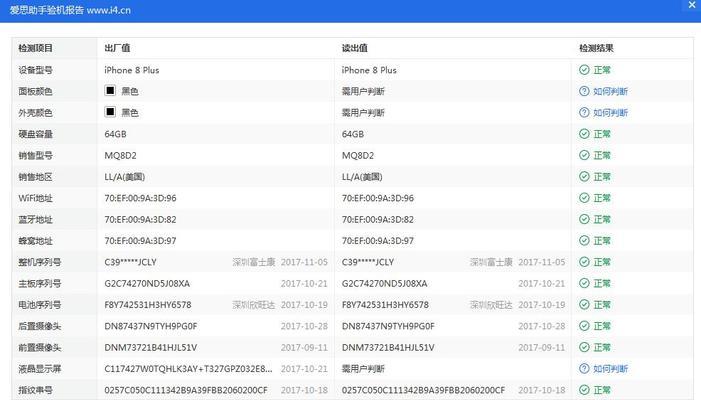
Task: Click 需用户判断 in the 面板颜色 row
Action: [363, 92]
